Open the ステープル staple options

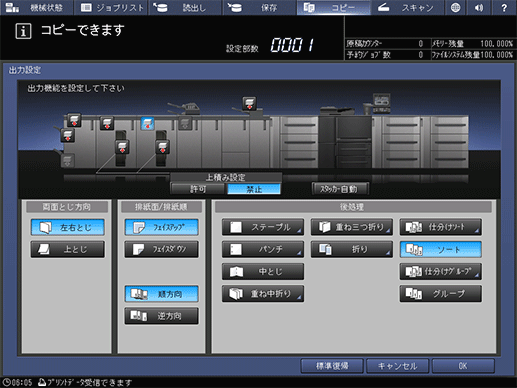(x=263, y=227)
